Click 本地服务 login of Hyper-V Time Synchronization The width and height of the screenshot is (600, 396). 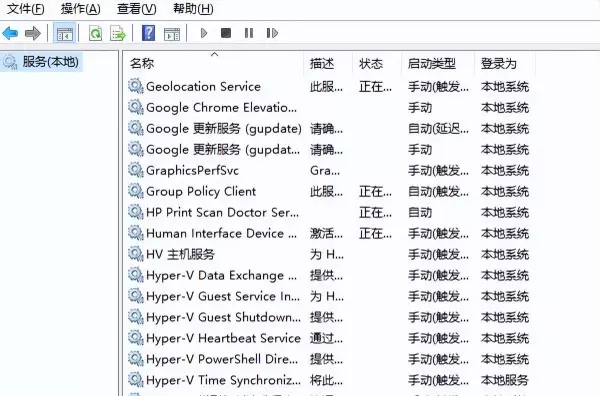[x=505, y=380]
